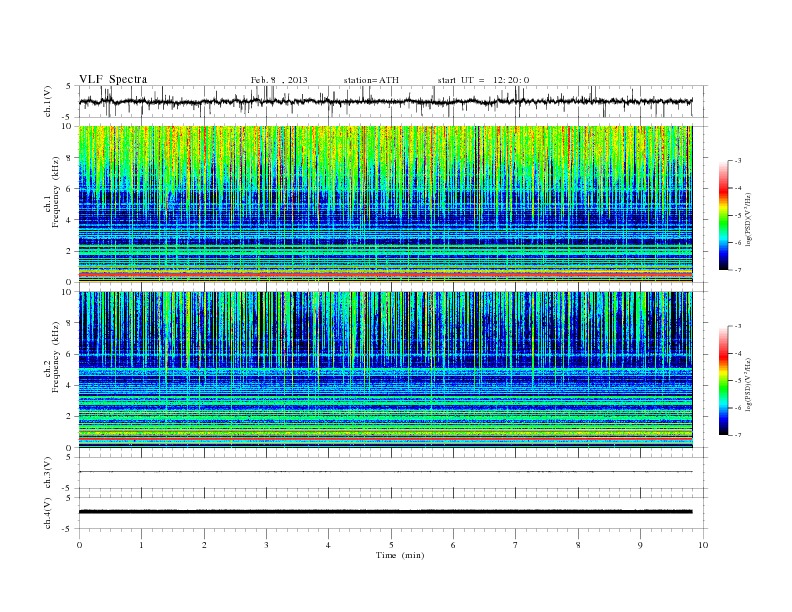This screenshot has width=792, height=612.
Task: Click the time axis tick label "1"
Action: (141, 545)
